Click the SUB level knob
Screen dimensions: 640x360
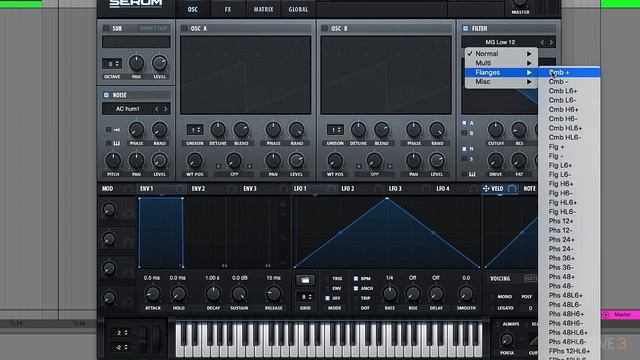click(x=160, y=63)
